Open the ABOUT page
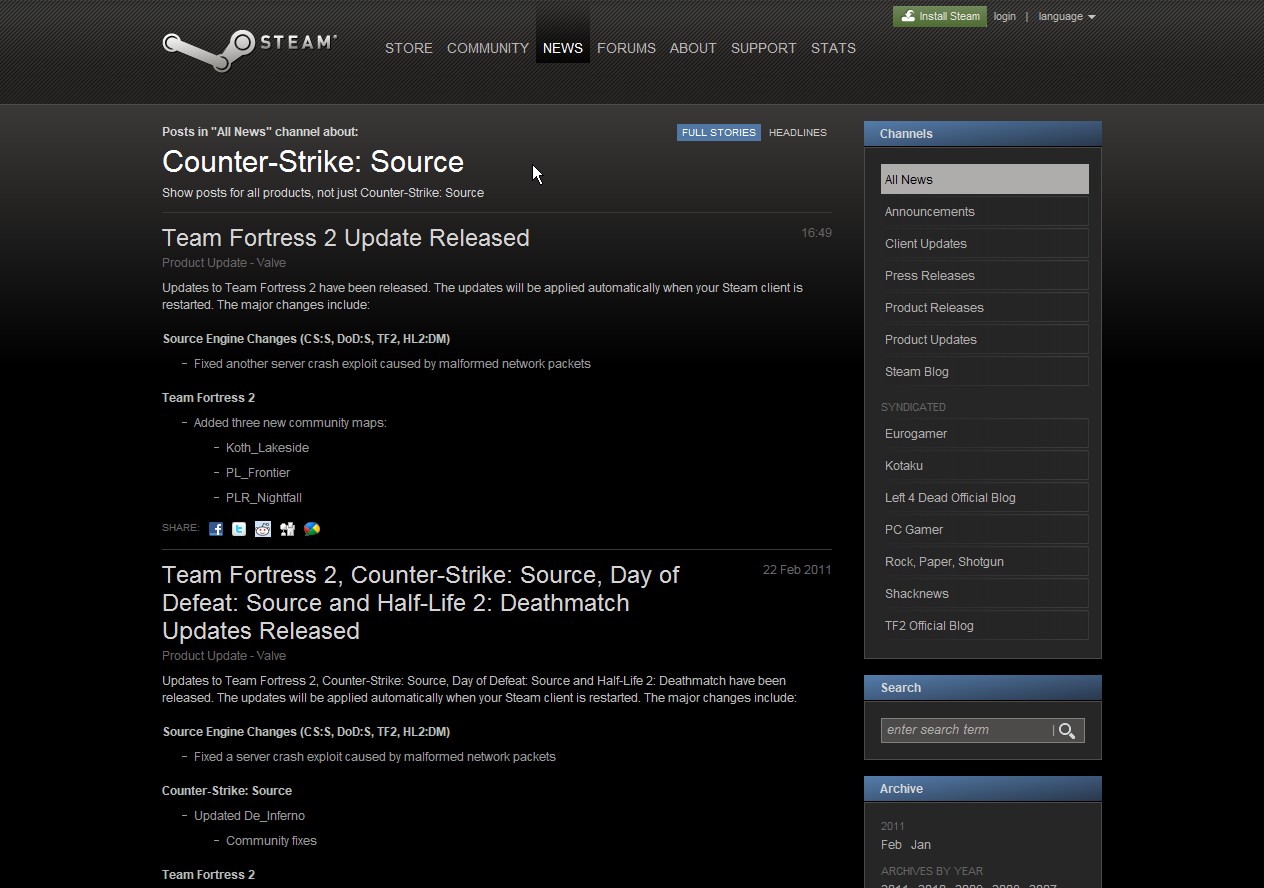Image resolution: width=1264 pixels, height=888 pixels. (x=693, y=48)
